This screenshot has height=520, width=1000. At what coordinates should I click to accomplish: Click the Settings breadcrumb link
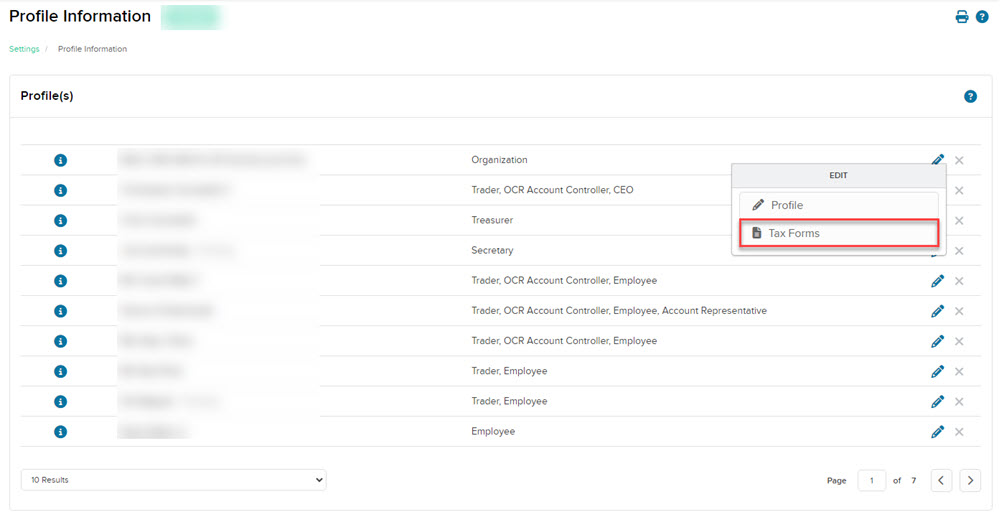(x=24, y=49)
